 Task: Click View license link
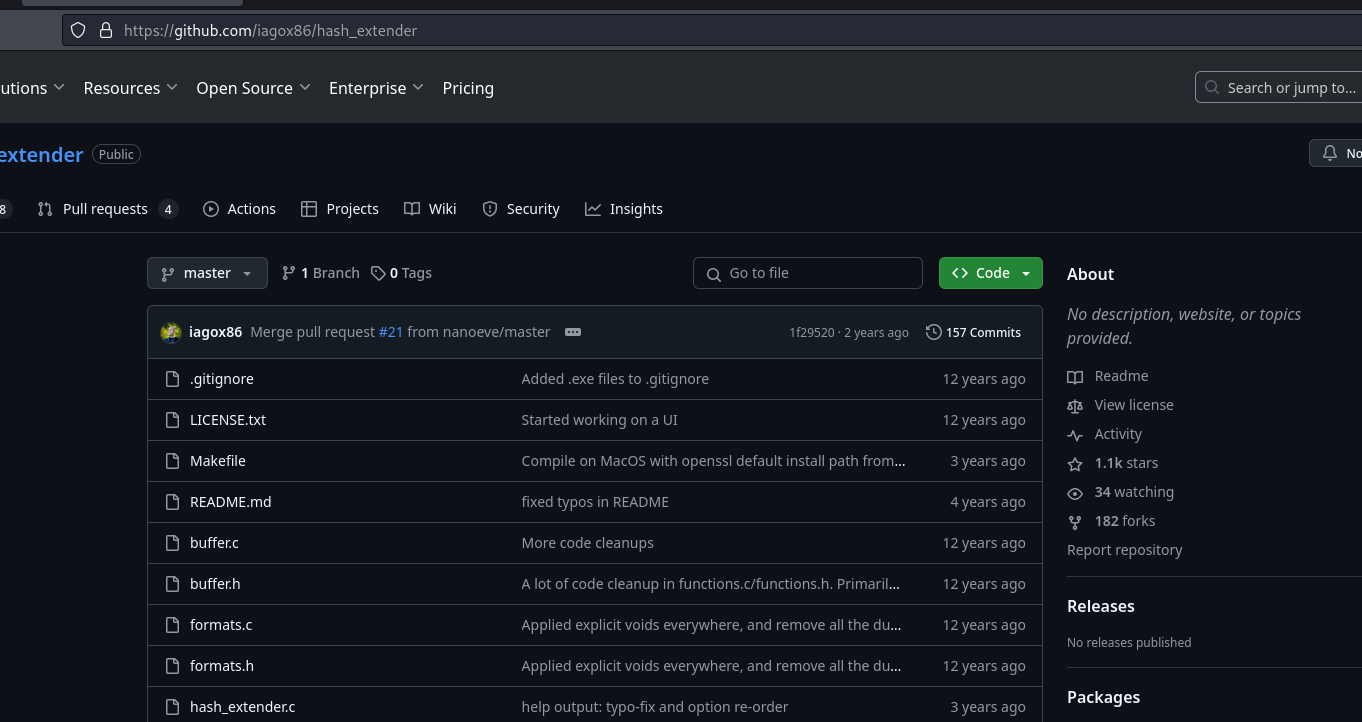click(1134, 405)
